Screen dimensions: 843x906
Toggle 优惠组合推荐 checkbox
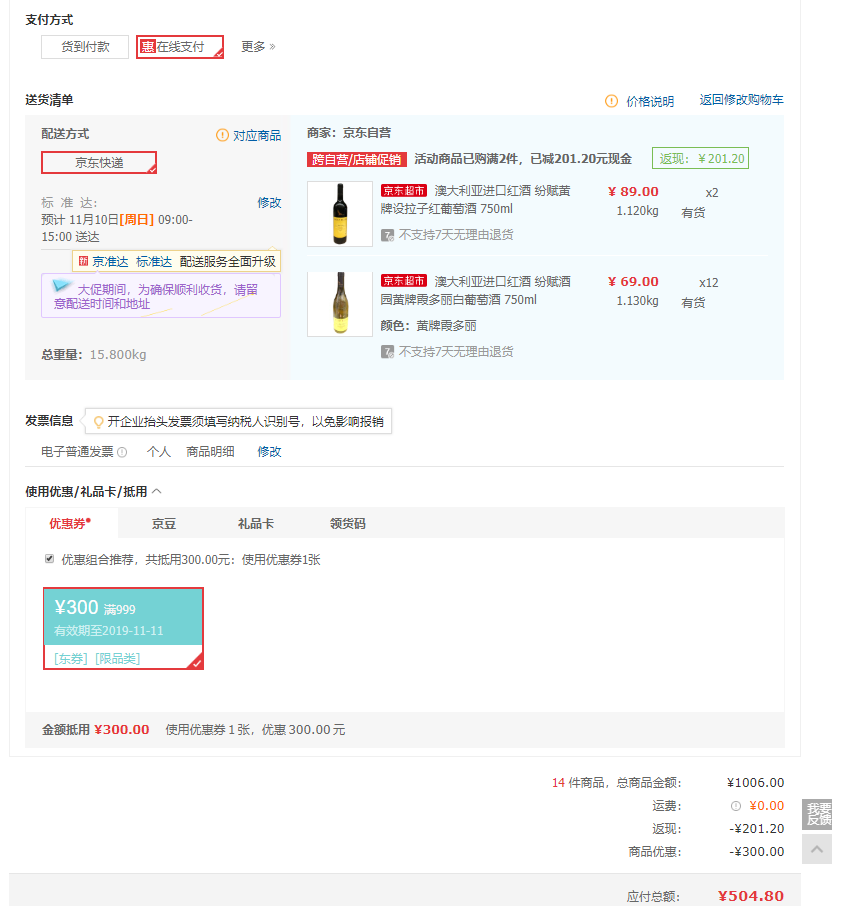point(49,559)
